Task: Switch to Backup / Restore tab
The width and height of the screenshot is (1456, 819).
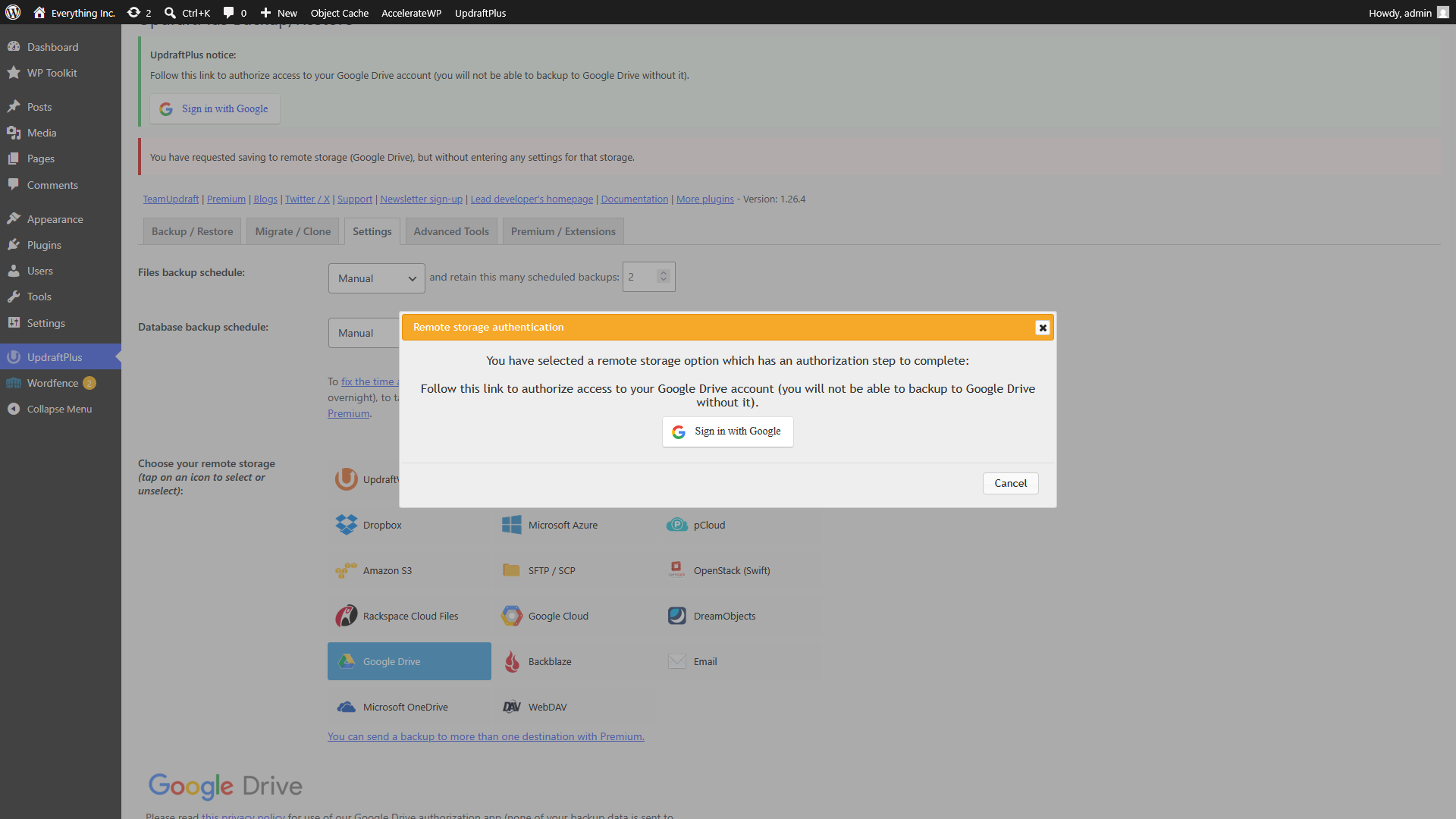Action: pyautogui.click(x=192, y=231)
